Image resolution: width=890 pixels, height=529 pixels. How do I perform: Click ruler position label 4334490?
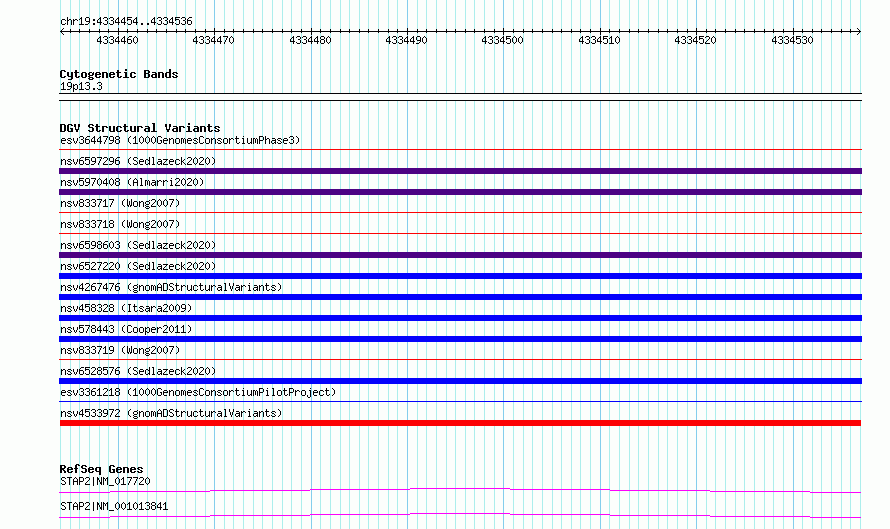coord(406,40)
